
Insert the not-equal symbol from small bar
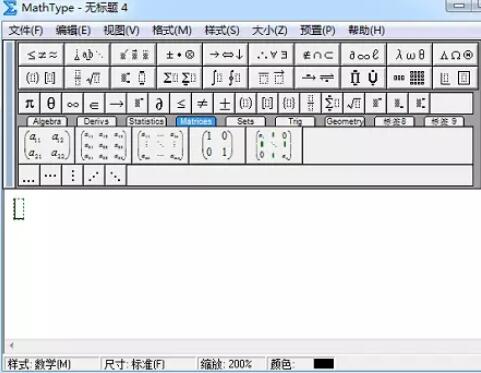[x=203, y=104]
